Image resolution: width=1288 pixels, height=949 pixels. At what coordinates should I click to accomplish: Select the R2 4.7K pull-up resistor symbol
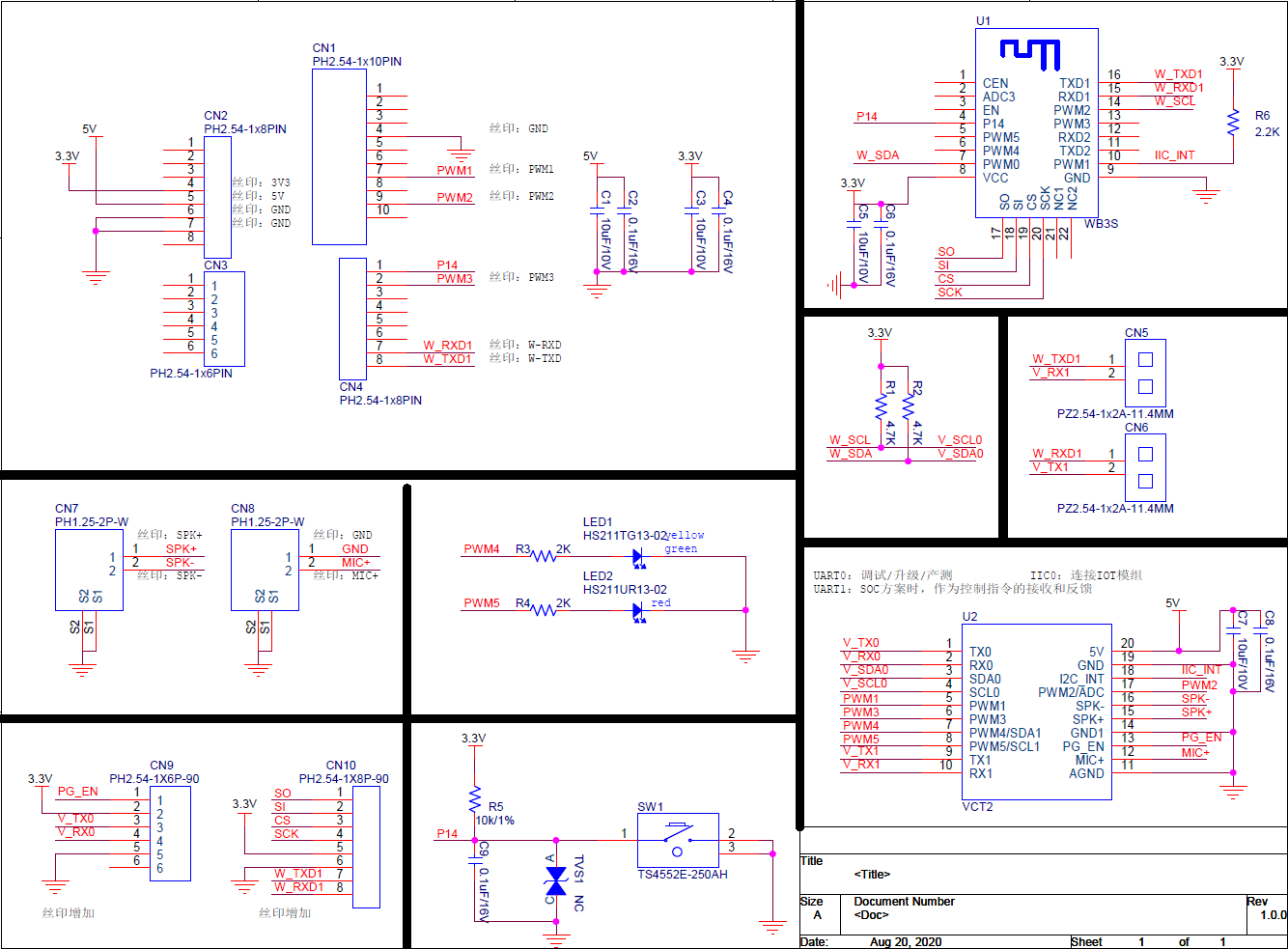click(x=908, y=406)
